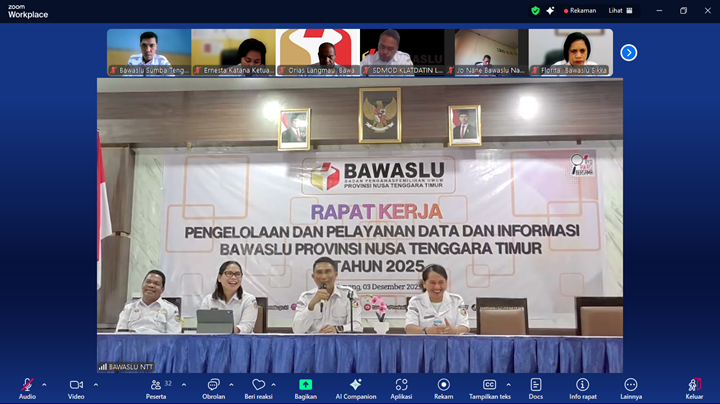This screenshot has height=404, width=720.
Task: Click the Zoom Workplace logo
Action: pos(28,11)
